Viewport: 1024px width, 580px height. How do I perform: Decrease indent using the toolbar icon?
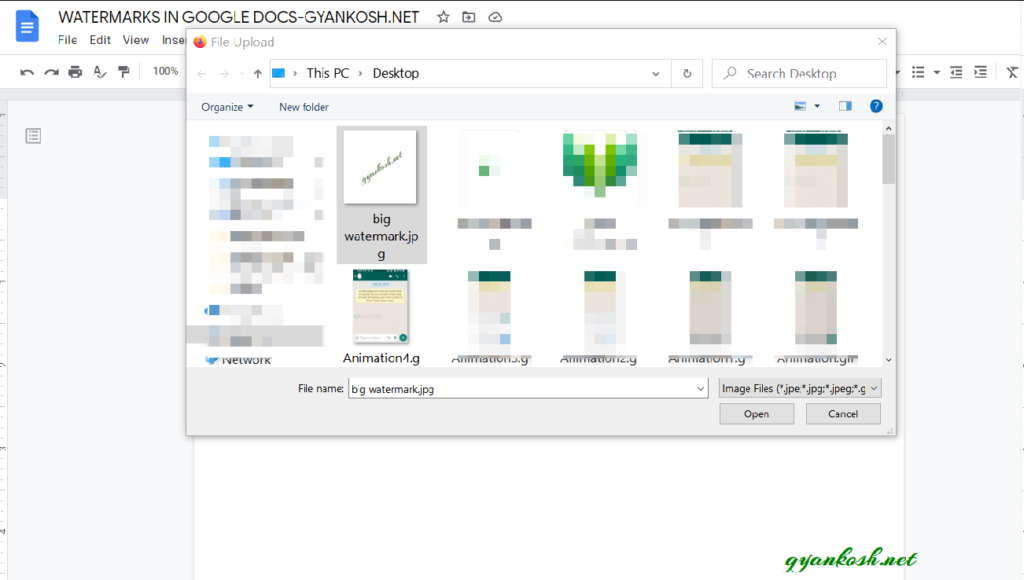[x=954, y=72]
